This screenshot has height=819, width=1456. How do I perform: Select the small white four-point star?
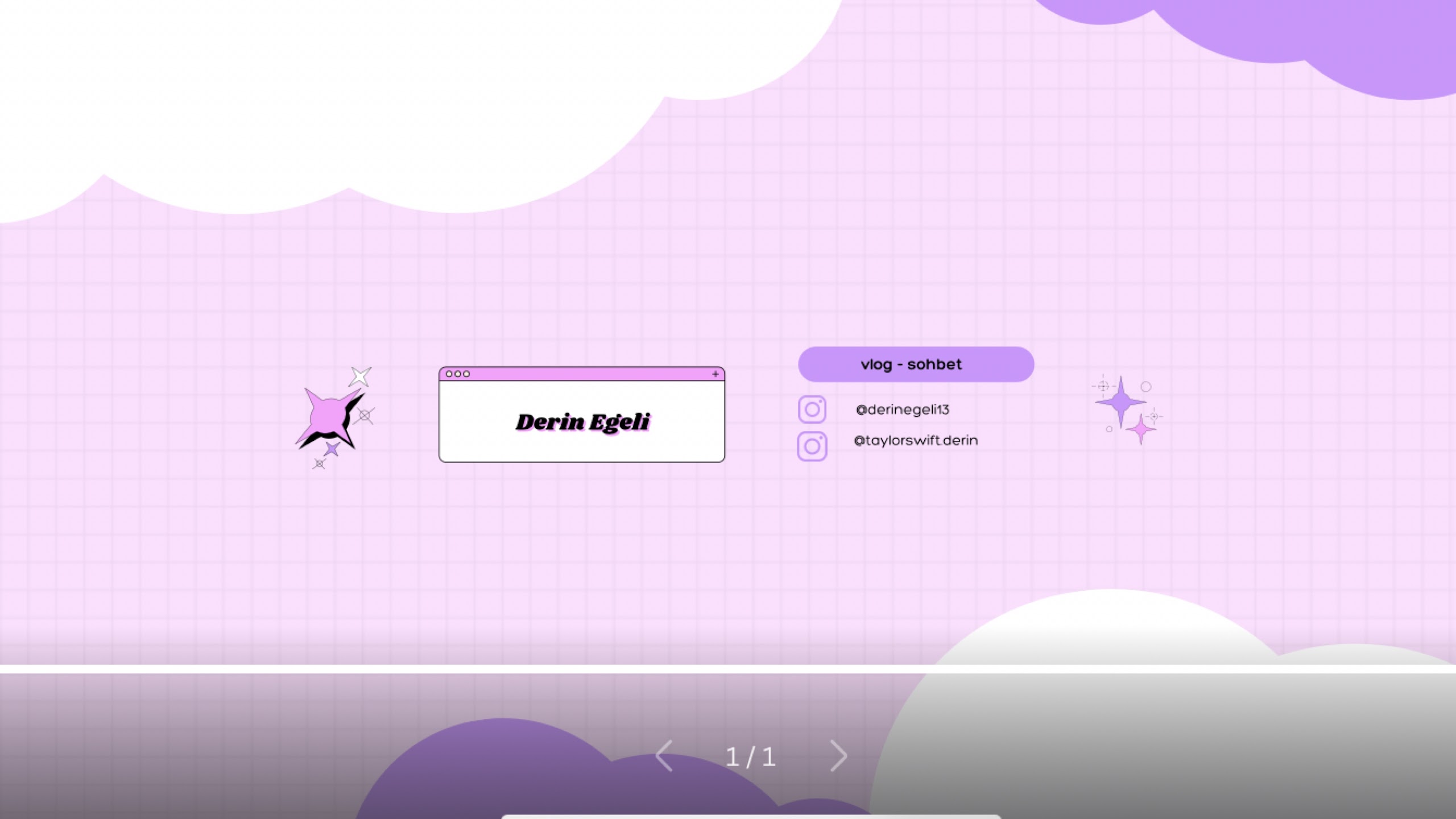tap(360, 376)
